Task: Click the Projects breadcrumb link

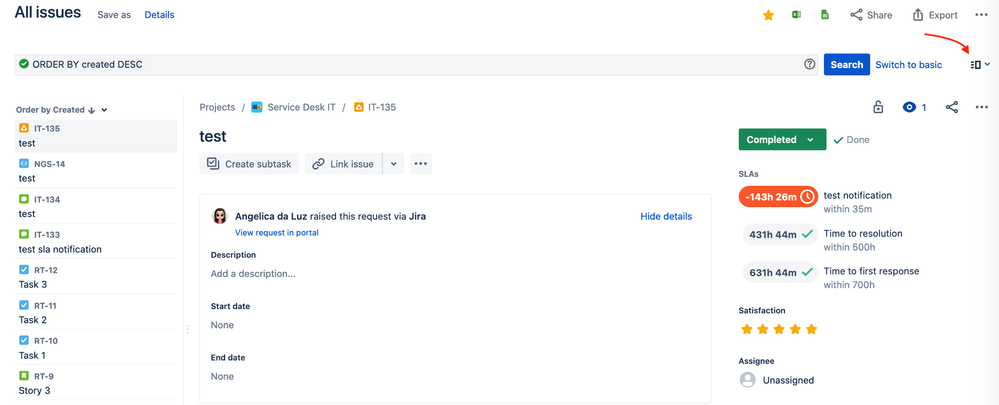Action: click(x=217, y=107)
